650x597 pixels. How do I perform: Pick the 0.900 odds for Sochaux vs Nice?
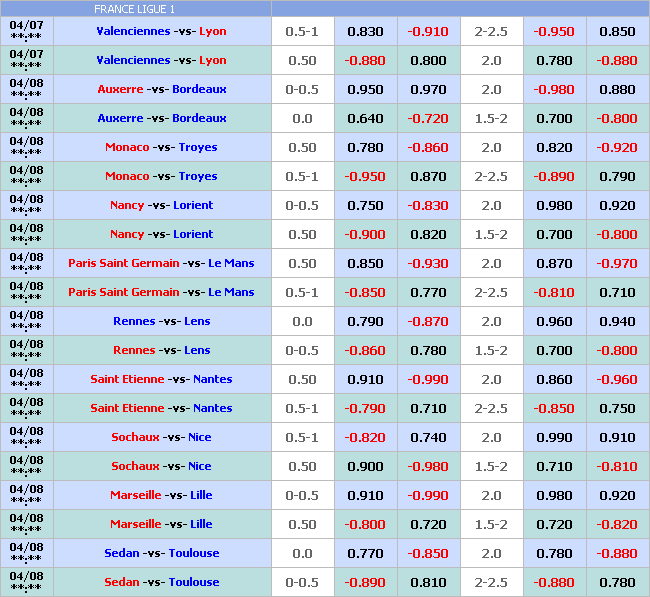[365, 466]
